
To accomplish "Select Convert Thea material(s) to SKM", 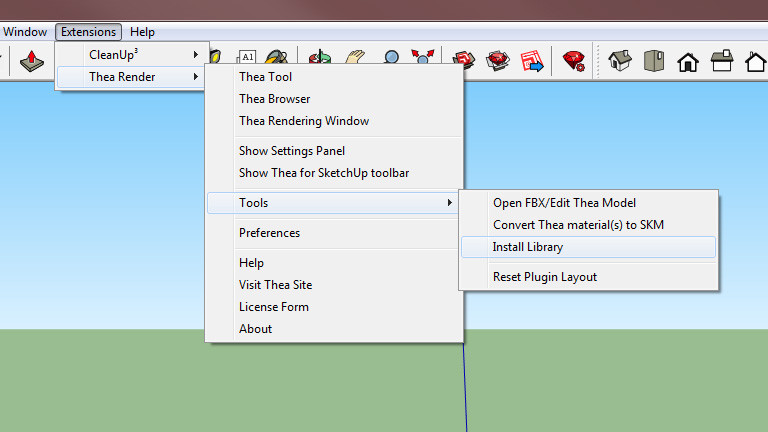I will (588, 225).
